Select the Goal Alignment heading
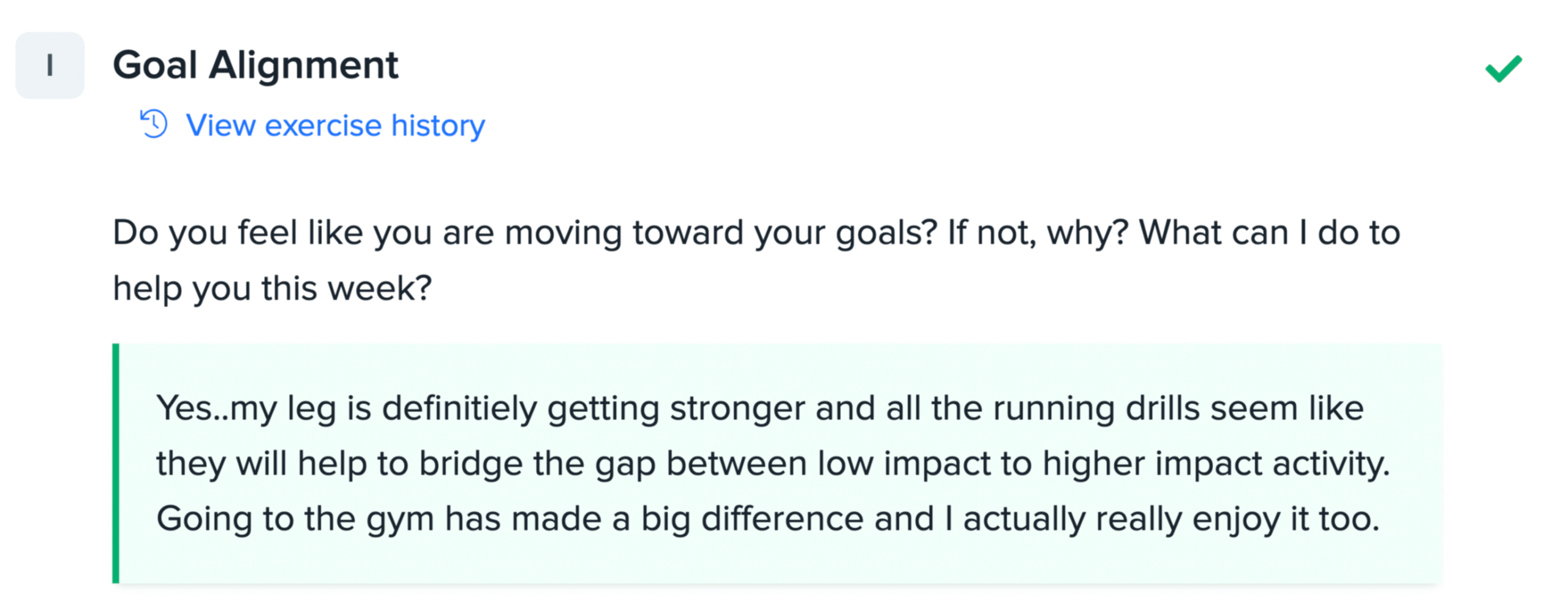This screenshot has height=610, width=1568. click(x=255, y=66)
